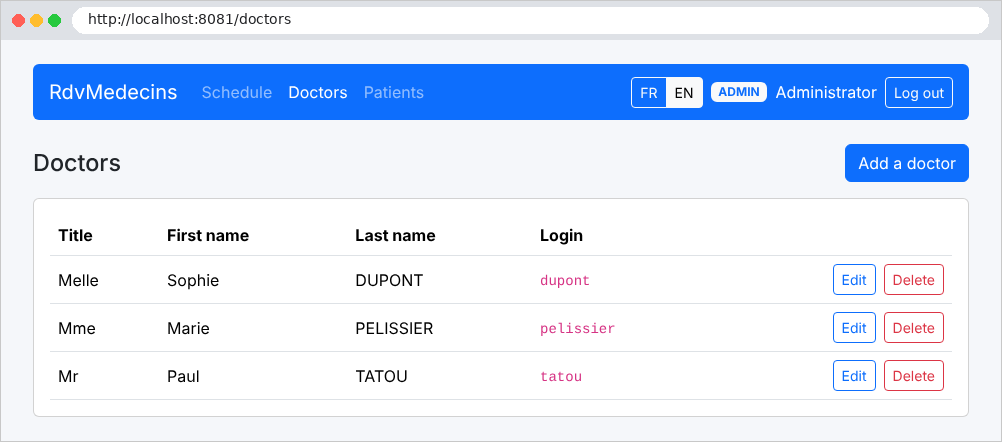Screen dimensions: 1002x442
Task: Go to the Schedule nav item
Action: [236, 93]
